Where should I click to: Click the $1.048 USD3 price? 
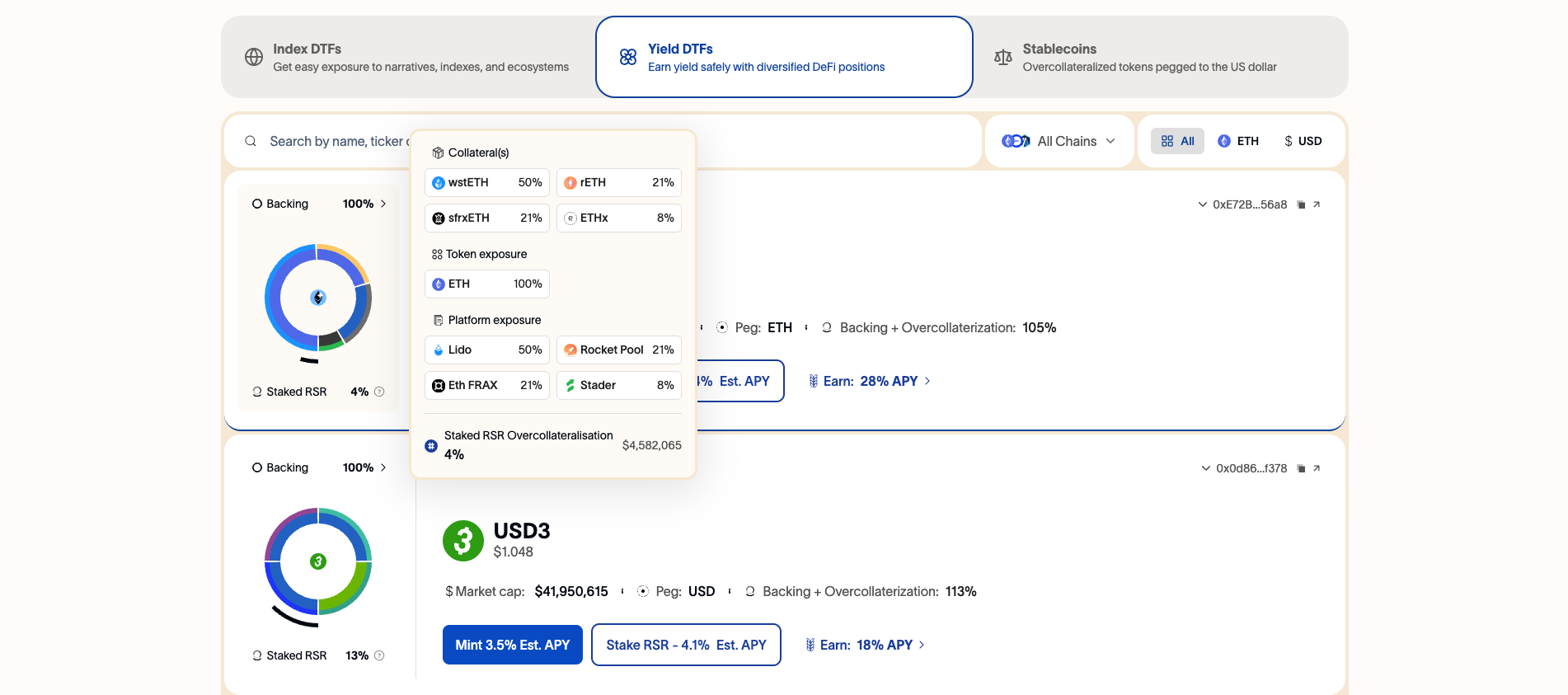[513, 552]
